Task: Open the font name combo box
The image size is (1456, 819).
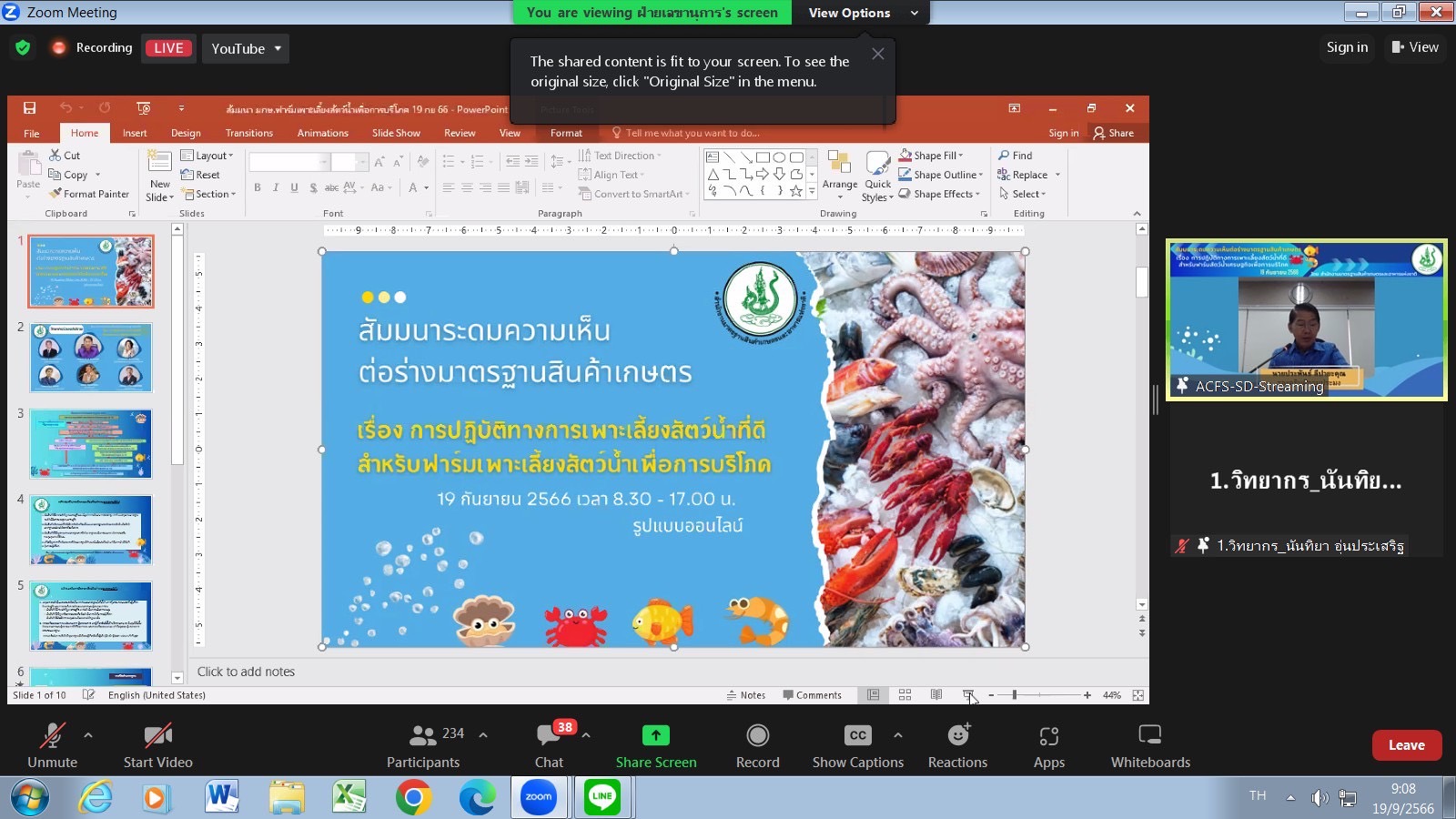Action: click(x=288, y=162)
